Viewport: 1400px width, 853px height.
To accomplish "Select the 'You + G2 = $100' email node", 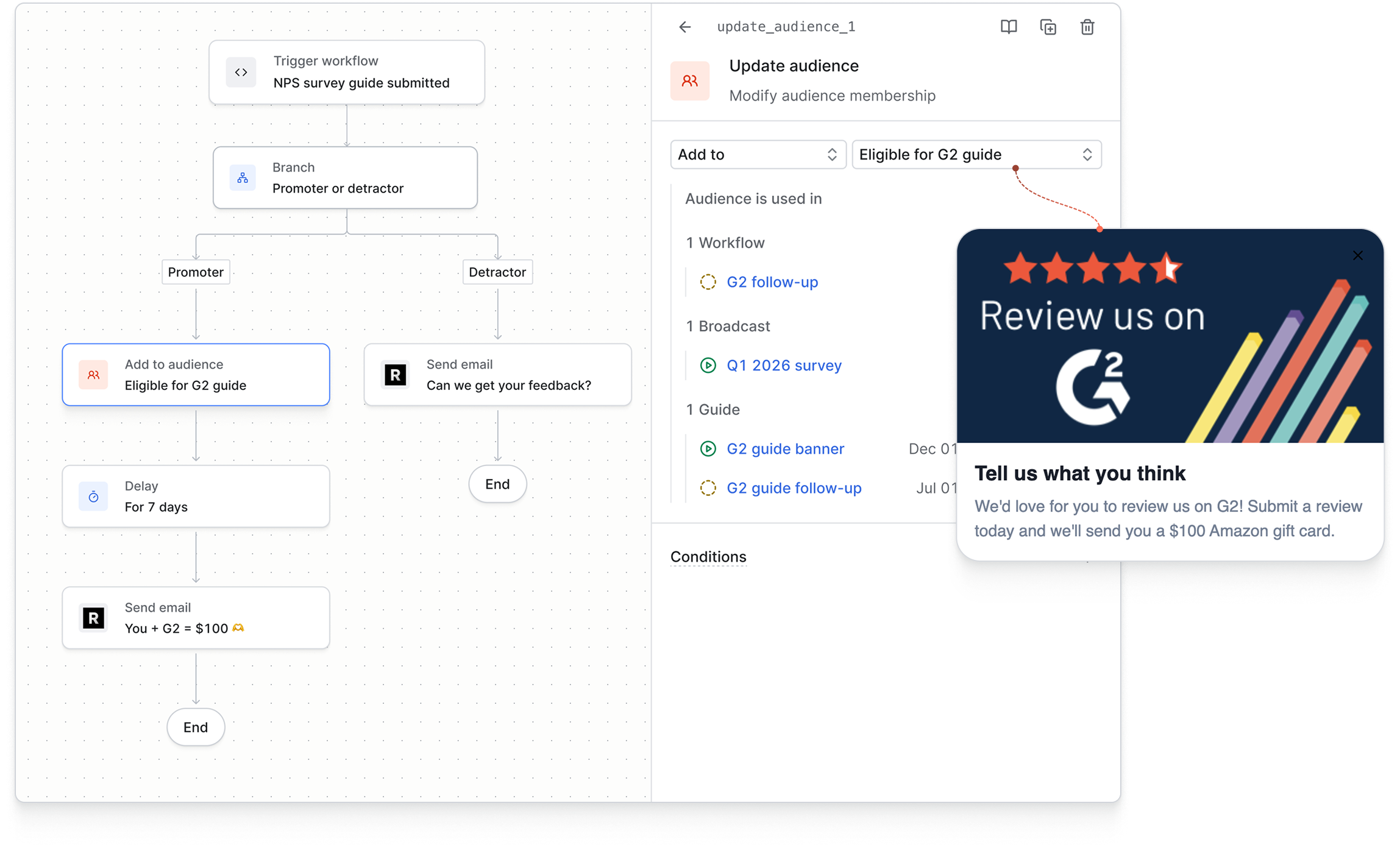I will click(x=196, y=618).
